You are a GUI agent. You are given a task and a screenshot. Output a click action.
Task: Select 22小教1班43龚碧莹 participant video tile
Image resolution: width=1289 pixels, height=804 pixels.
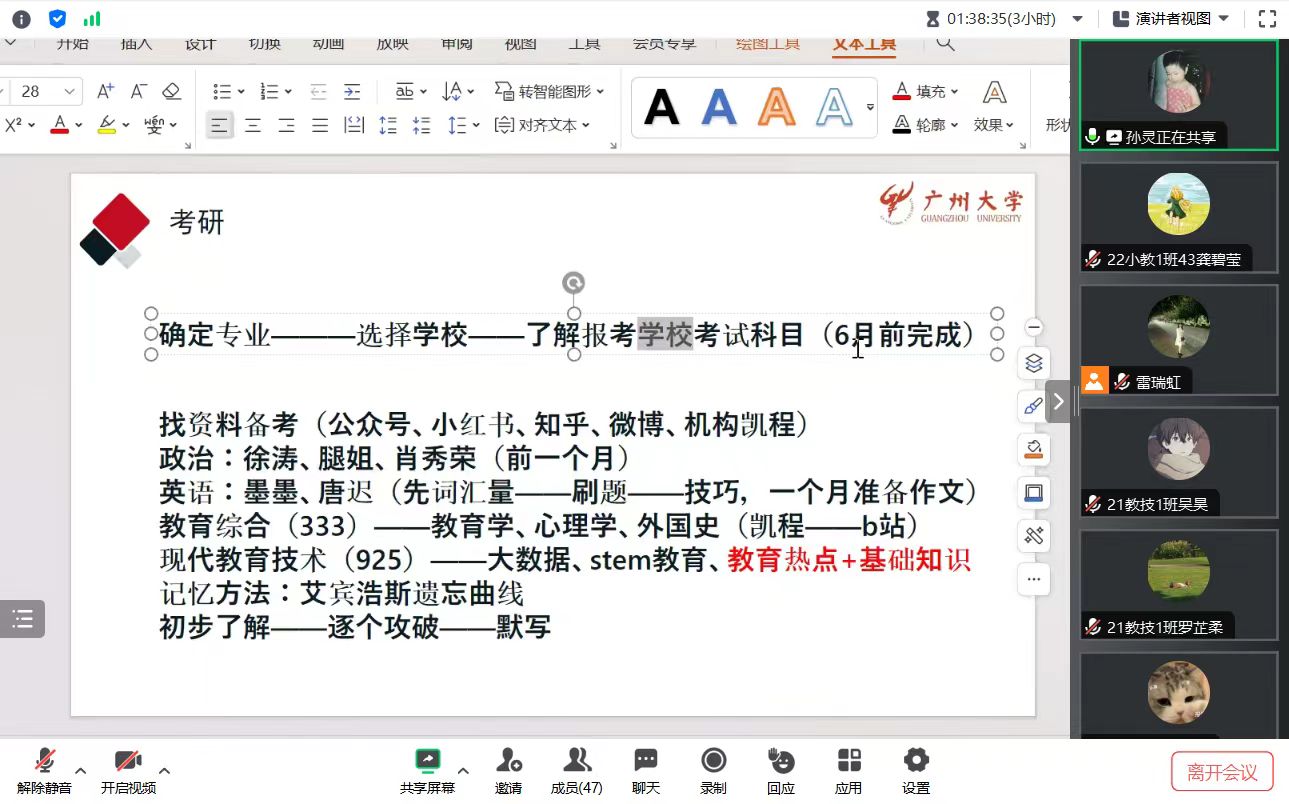click(1178, 216)
